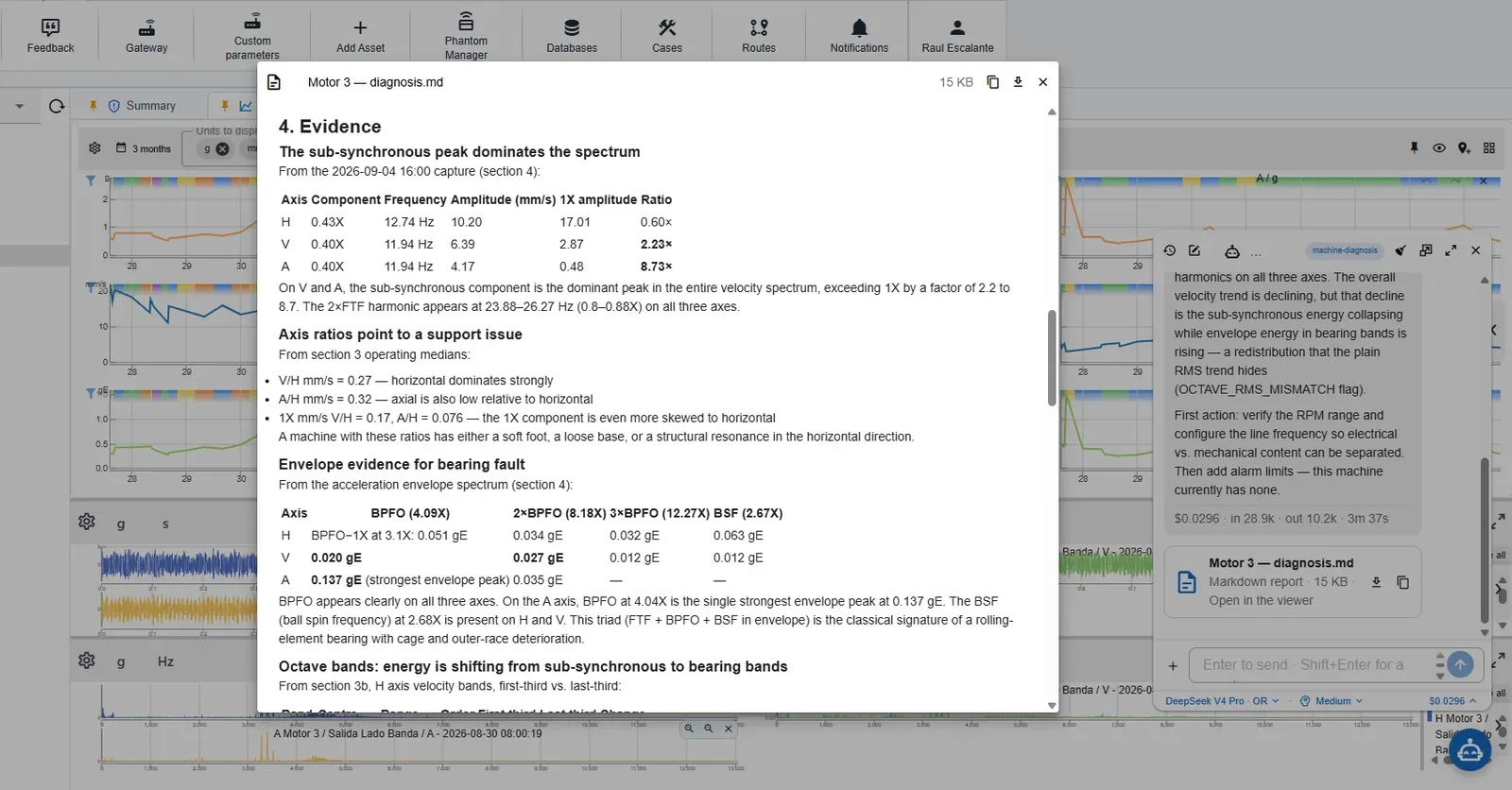This screenshot has height=790, width=1512.
Task: Click the chat panel scrollbar thumb
Action: 1485,541
